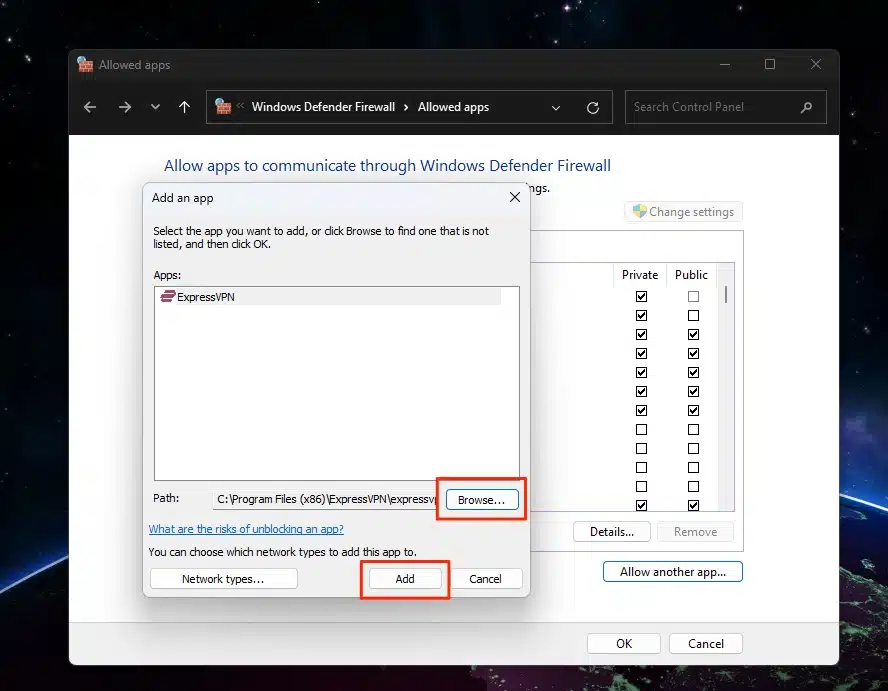Click the Details button

(x=612, y=532)
